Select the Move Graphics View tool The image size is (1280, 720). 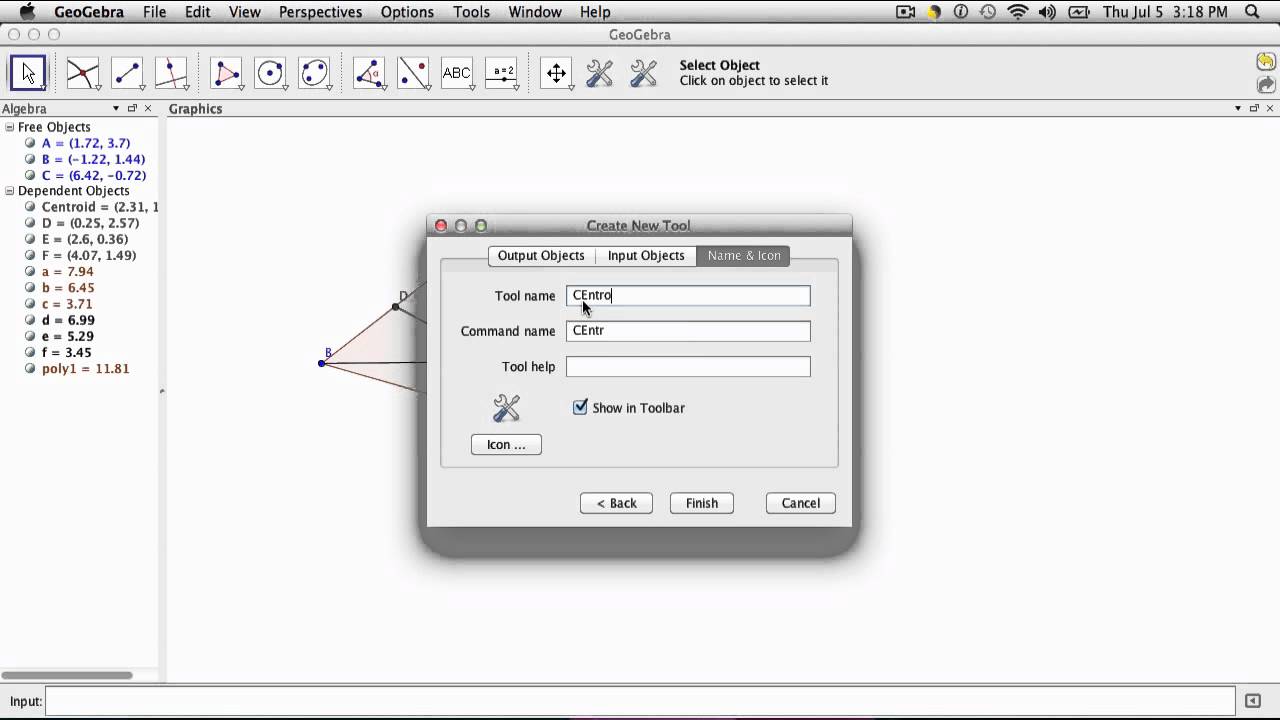pyautogui.click(x=556, y=73)
